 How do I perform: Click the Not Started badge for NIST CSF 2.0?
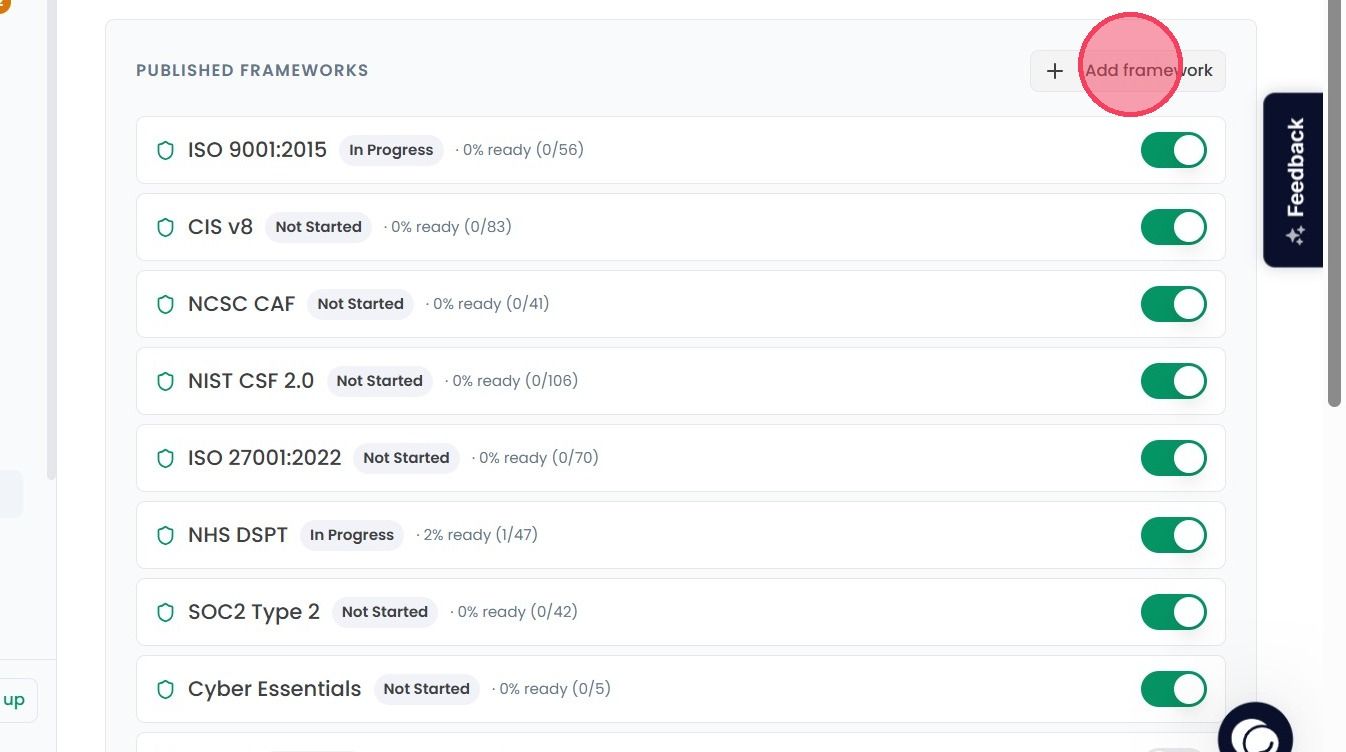tap(379, 381)
